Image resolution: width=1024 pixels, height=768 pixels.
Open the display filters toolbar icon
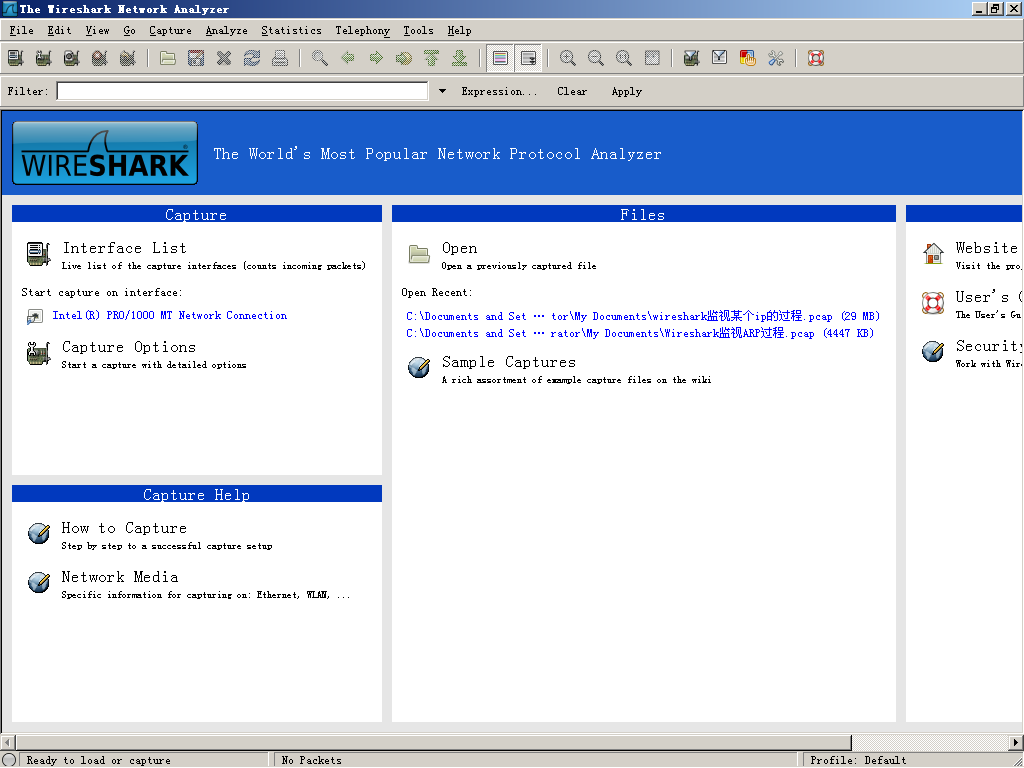point(720,58)
